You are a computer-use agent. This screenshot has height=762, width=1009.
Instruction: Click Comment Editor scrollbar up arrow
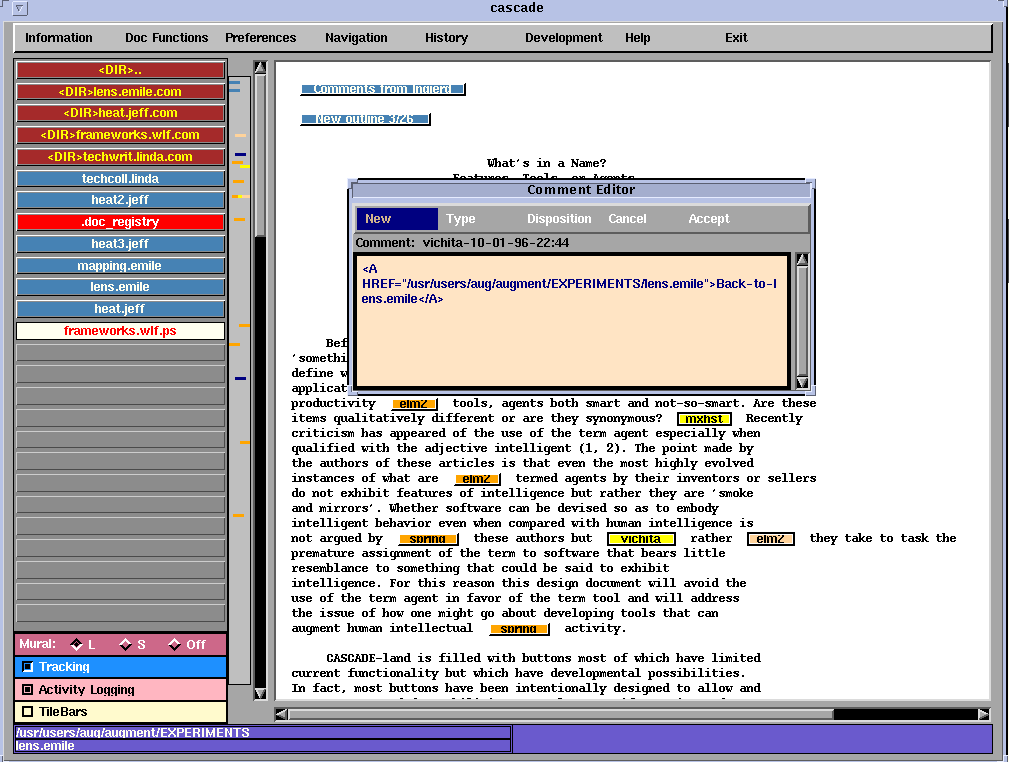(x=802, y=259)
